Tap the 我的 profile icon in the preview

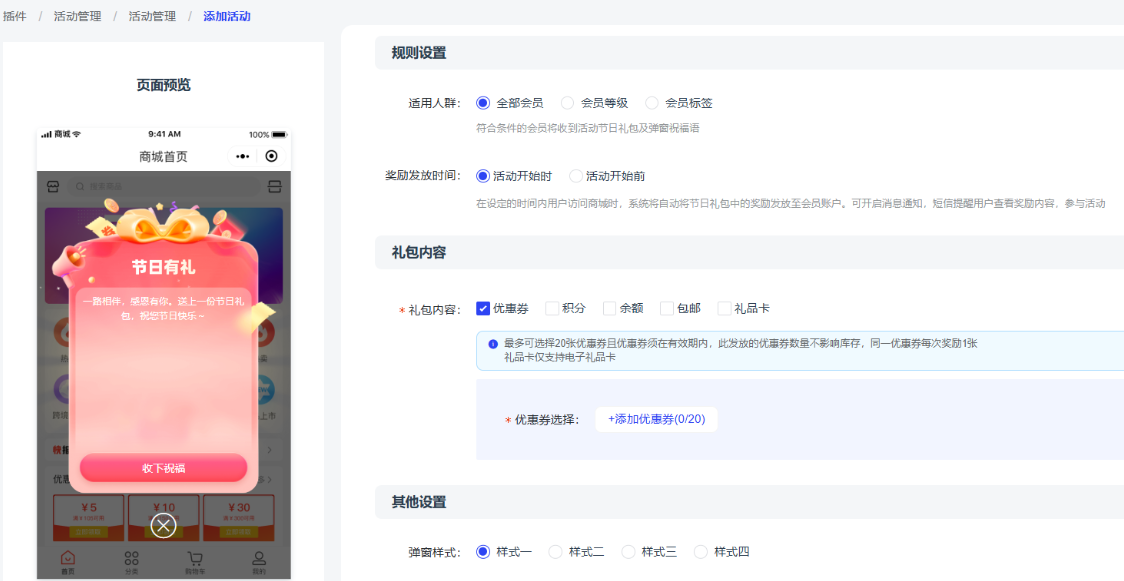[259, 561]
